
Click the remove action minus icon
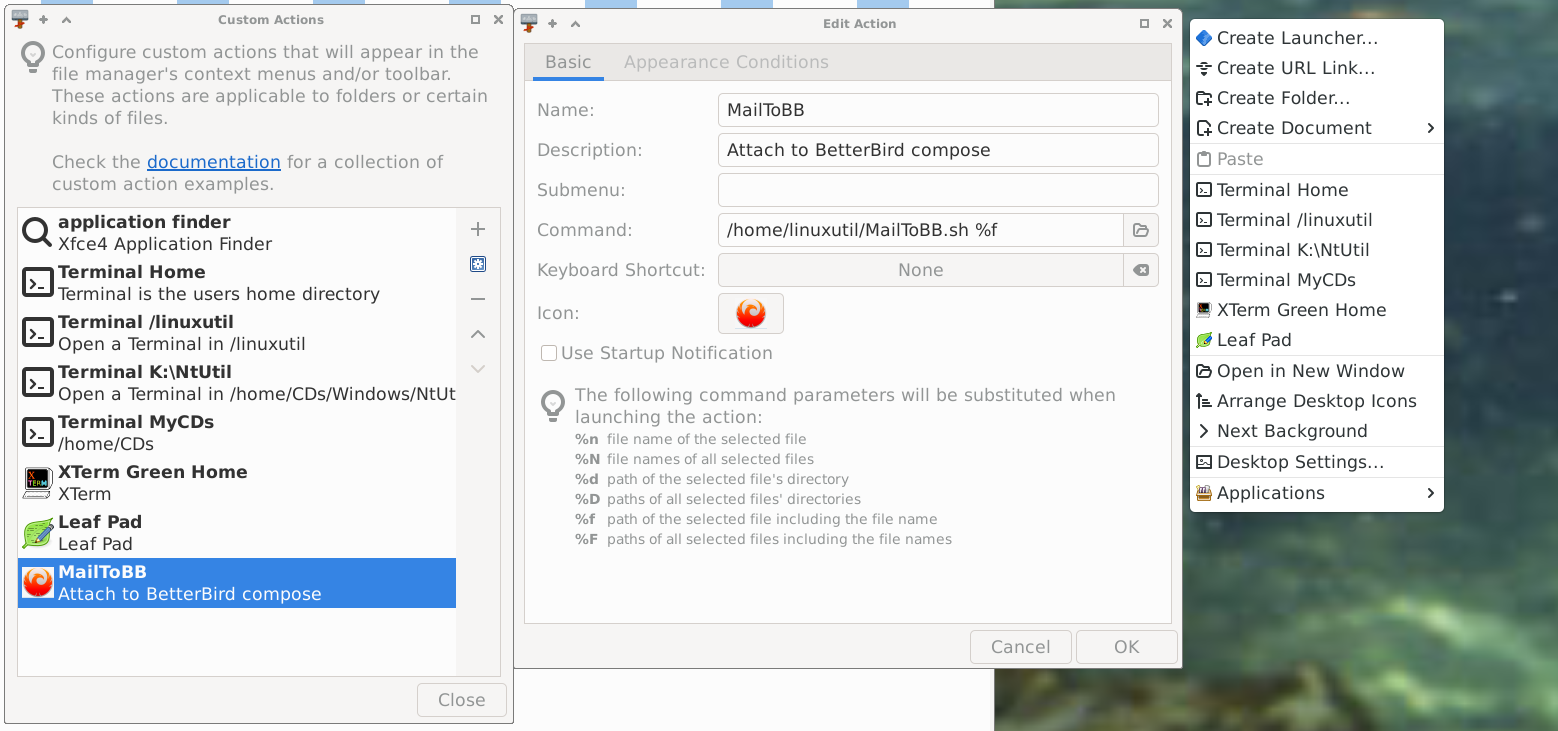(x=478, y=299)
